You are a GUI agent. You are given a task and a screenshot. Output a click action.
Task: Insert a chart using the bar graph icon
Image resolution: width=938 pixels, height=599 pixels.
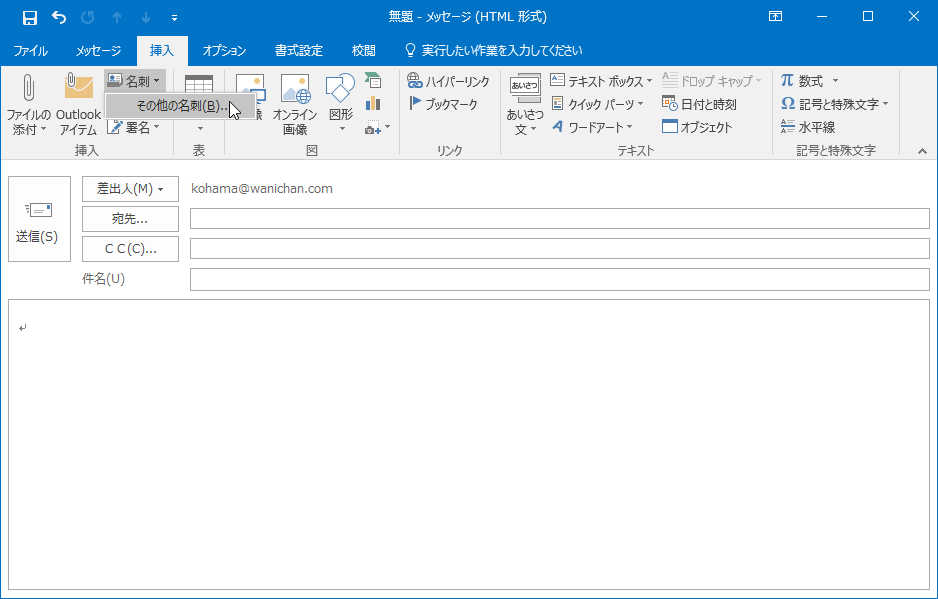point(373,104)
